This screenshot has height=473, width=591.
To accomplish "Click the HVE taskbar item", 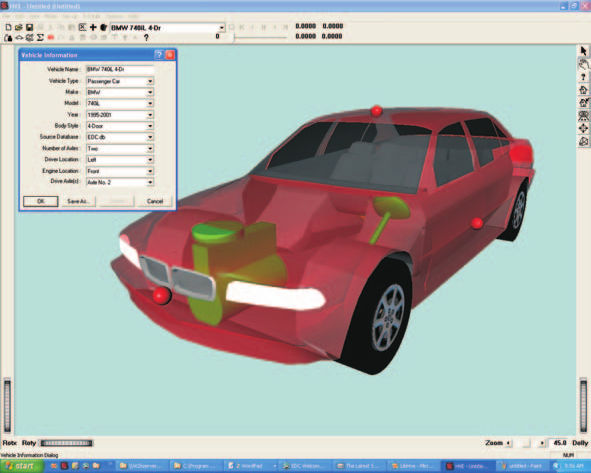I will coord(467,466).
